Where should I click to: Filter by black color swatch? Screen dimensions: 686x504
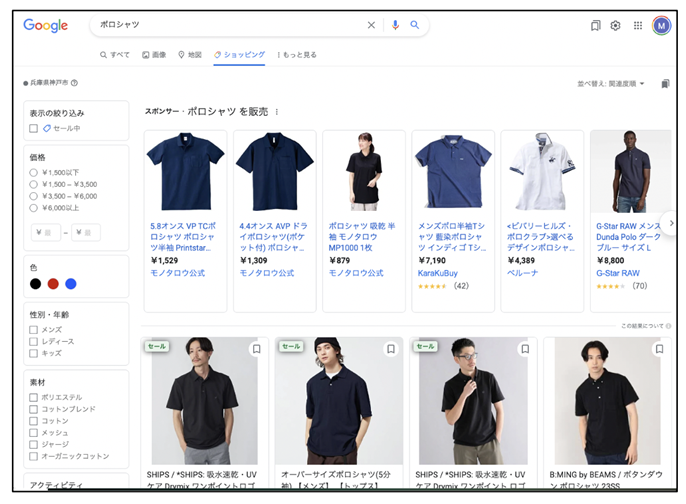click(35, 284)
